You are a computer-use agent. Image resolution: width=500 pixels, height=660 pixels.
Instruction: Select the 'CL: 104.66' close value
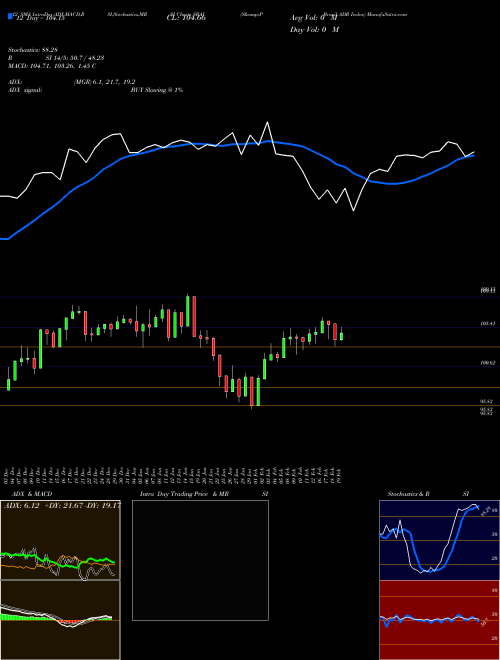click(x=186, y=18)
